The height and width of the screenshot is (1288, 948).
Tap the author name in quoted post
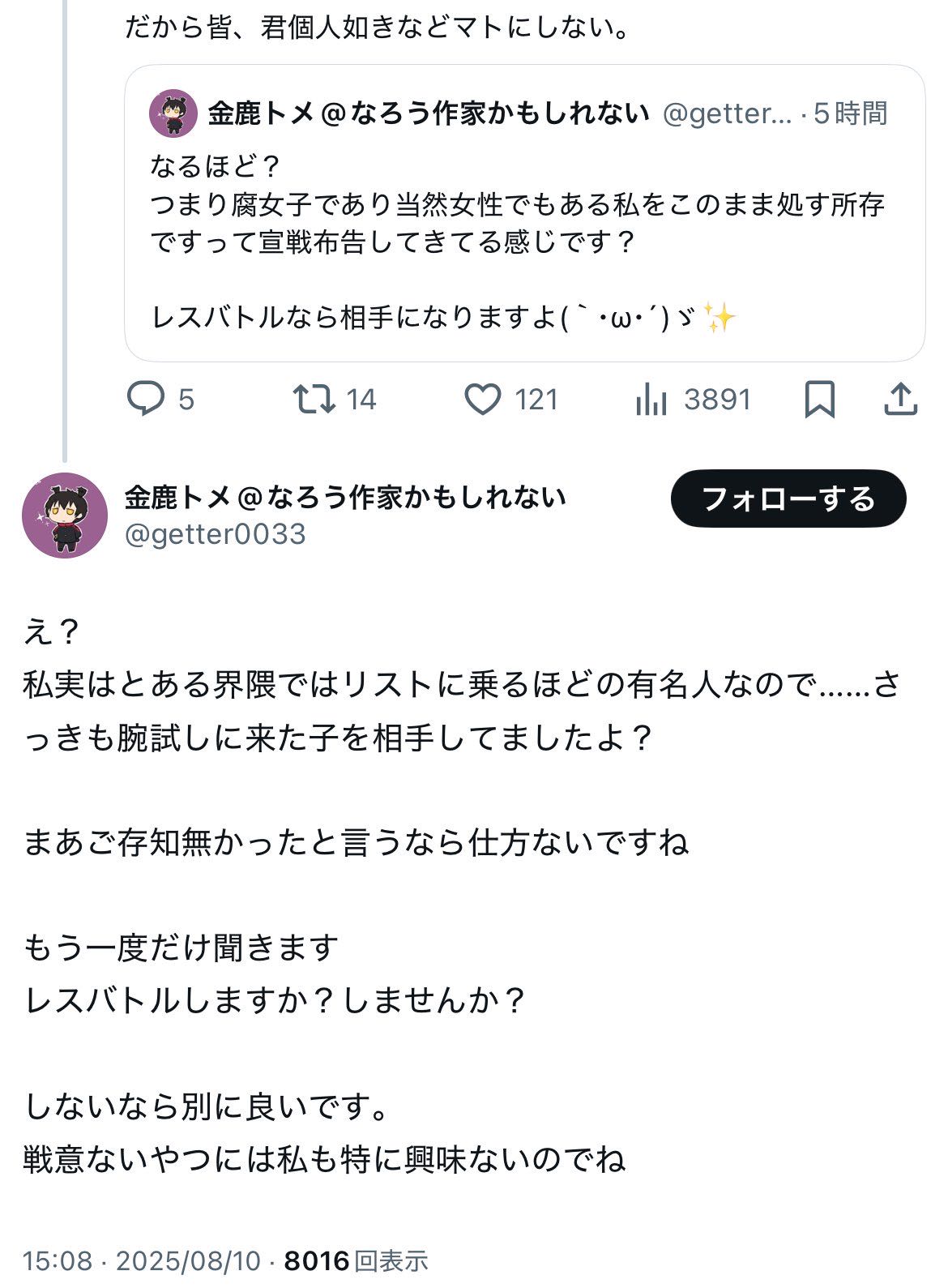[429, 113]
